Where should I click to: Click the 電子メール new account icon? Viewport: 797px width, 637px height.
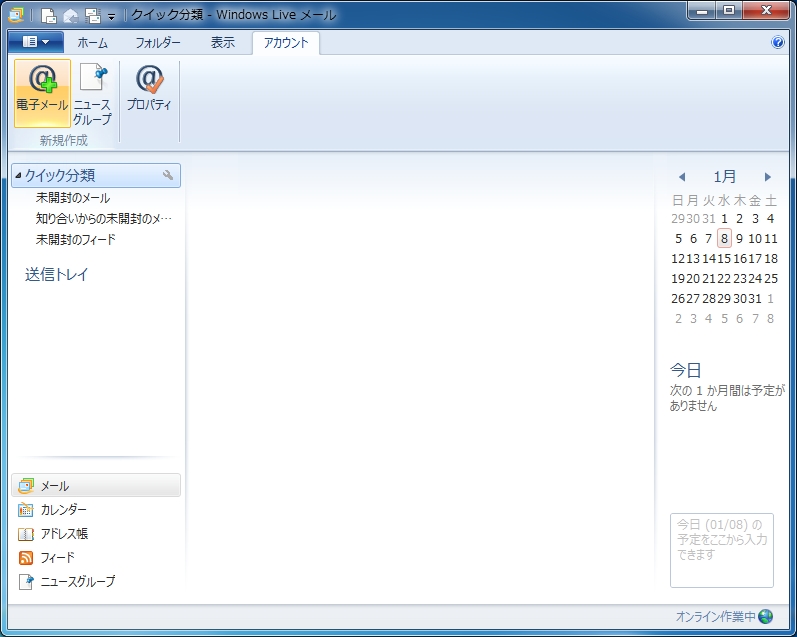coord(42,93)
